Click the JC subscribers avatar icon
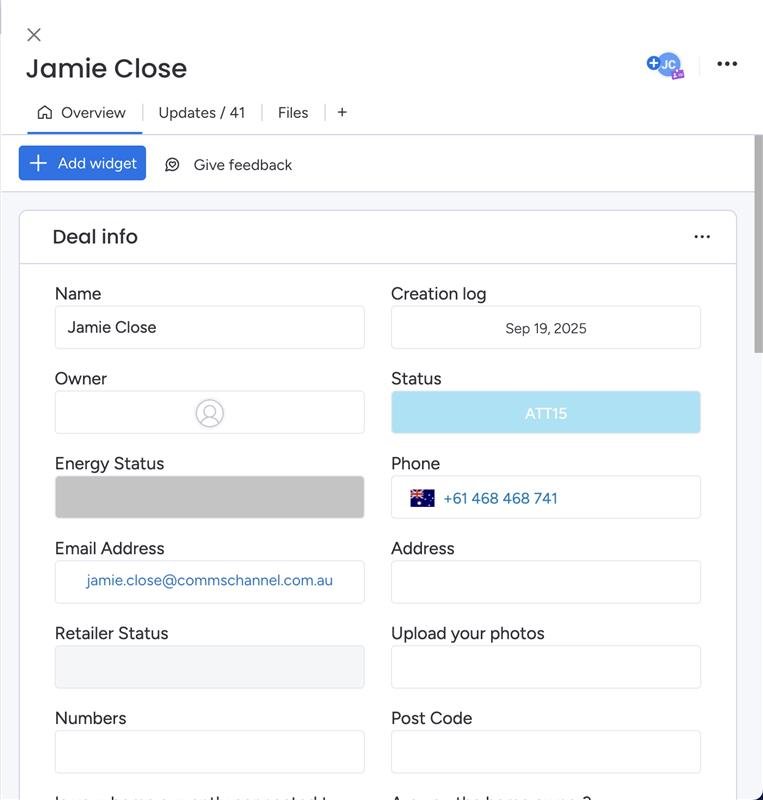The image size is (763, 800). click(667, 64)
